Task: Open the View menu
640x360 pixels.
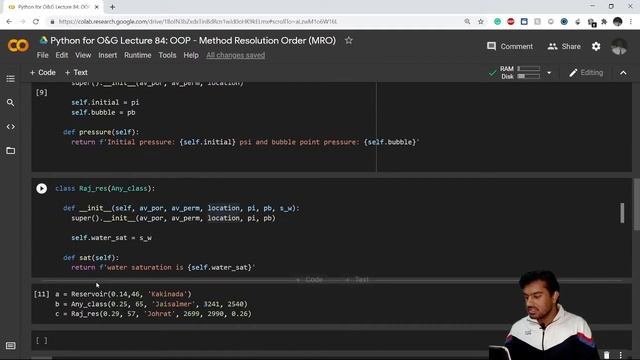Action: [x=83, y=55]
